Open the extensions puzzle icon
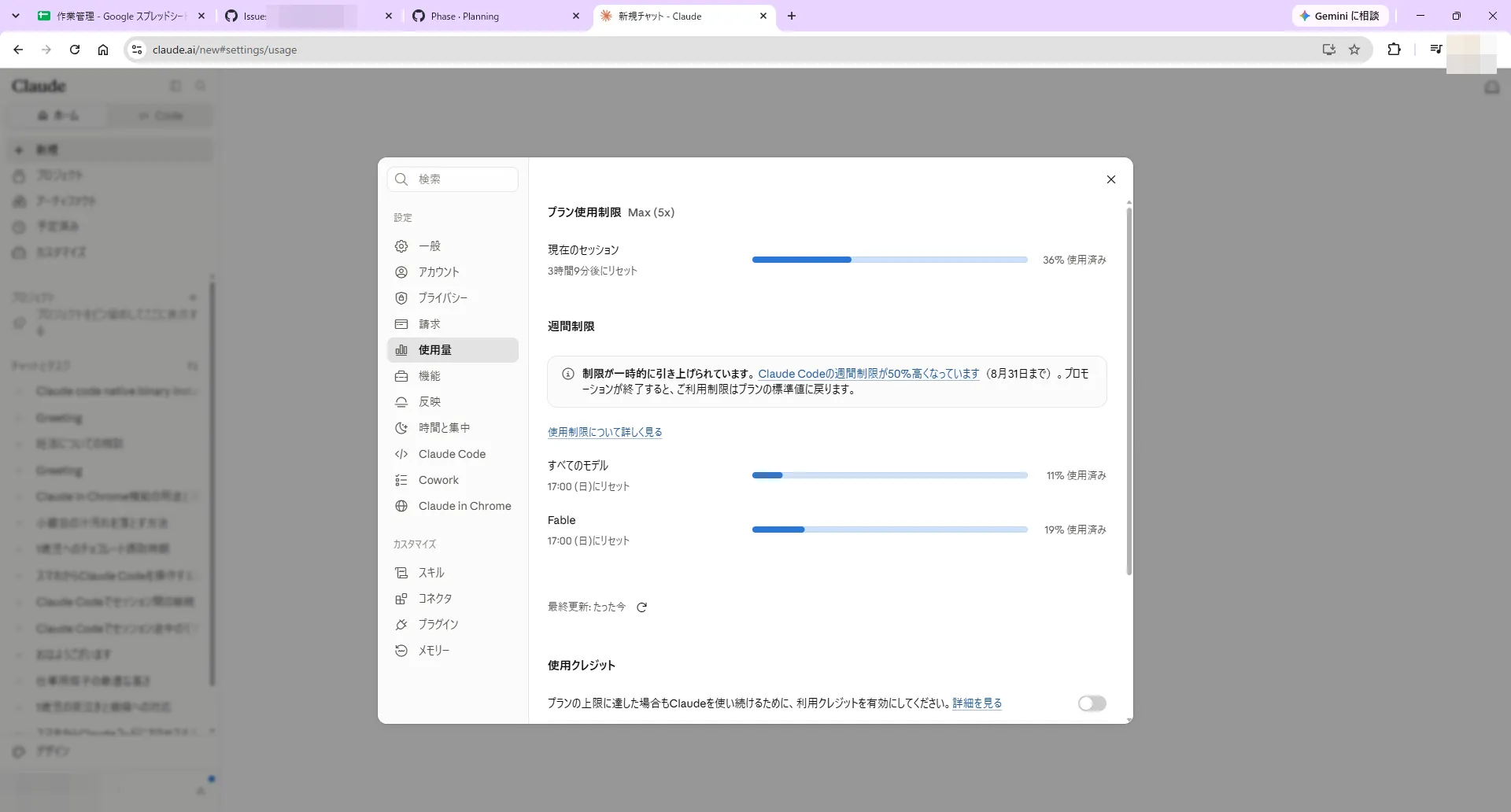The image size is (1511, 812). pyautogui.click(x=1394, y=50)
